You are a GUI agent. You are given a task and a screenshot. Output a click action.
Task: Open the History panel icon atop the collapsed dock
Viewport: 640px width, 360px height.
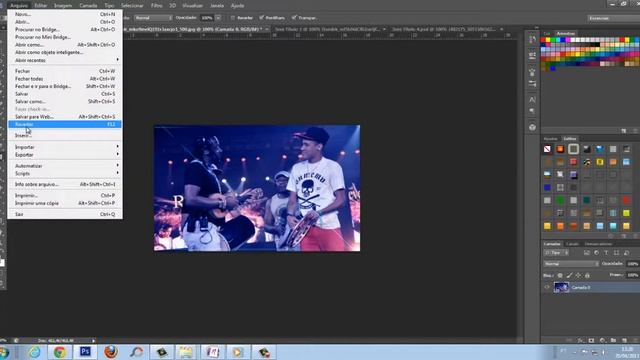[532, 40]
